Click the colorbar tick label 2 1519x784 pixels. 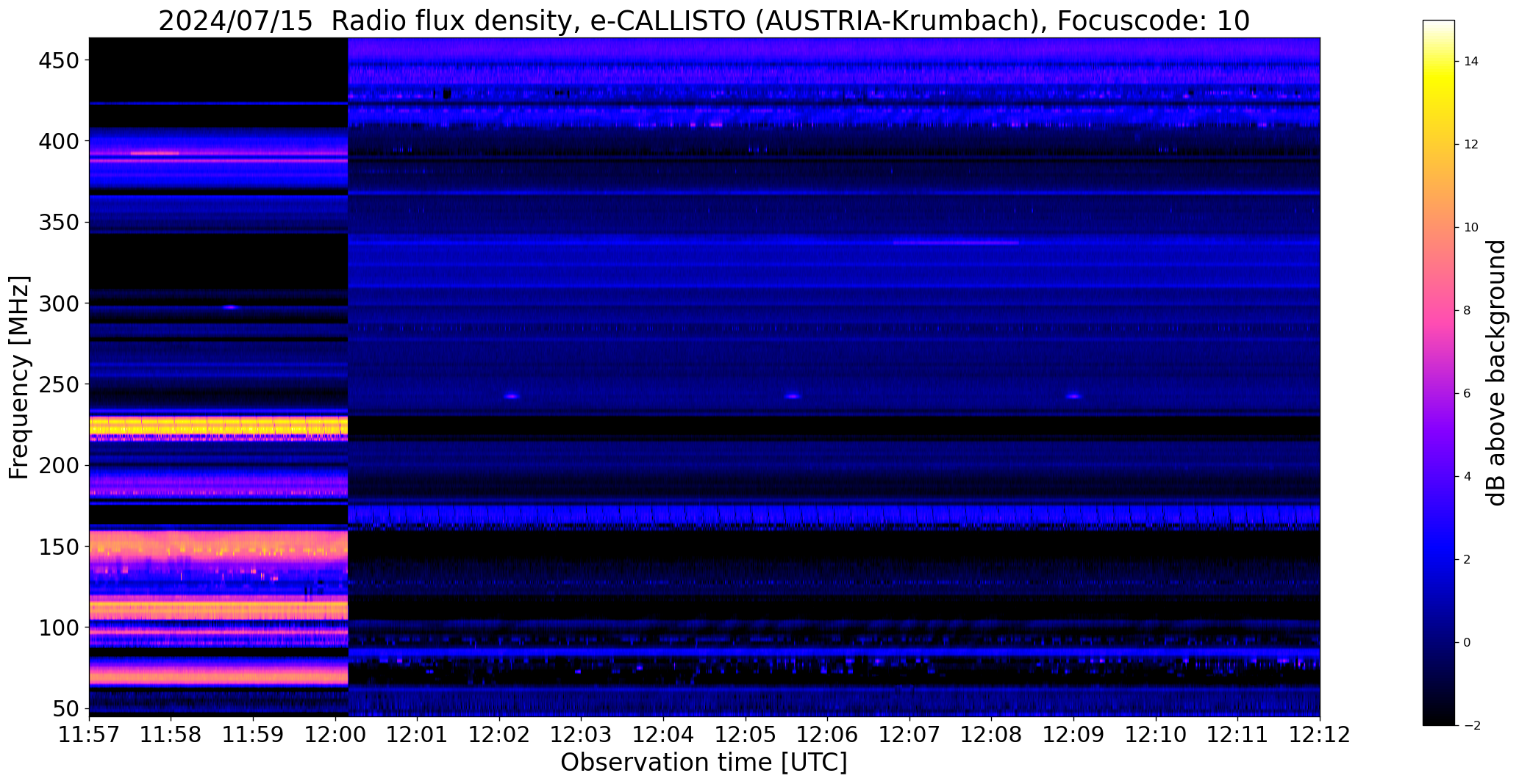tap(1468, 560)
